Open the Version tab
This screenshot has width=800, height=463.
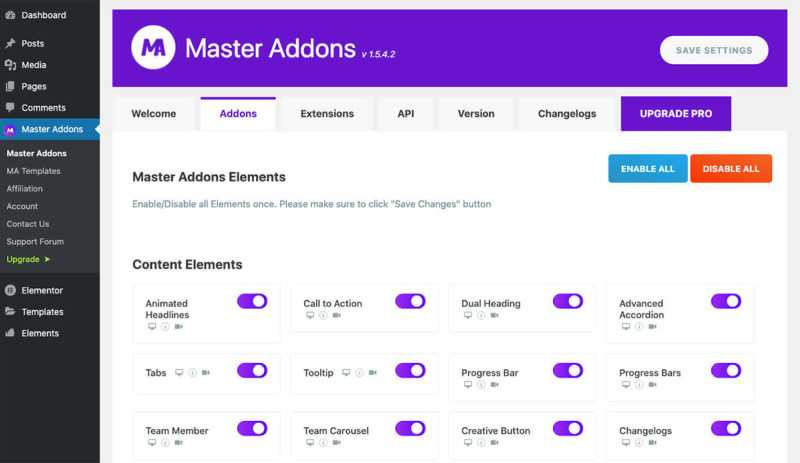click(x=476, y=114)
